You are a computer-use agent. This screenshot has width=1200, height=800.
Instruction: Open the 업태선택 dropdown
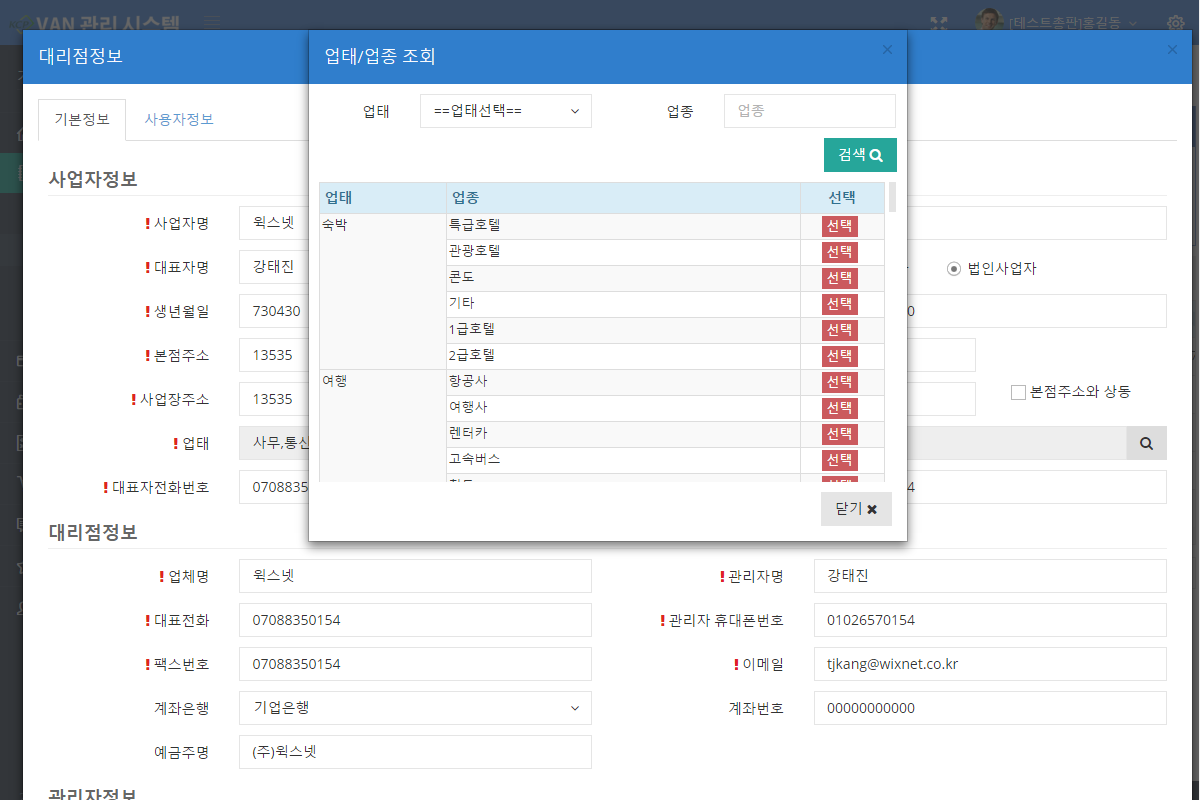tap(506, 111)
